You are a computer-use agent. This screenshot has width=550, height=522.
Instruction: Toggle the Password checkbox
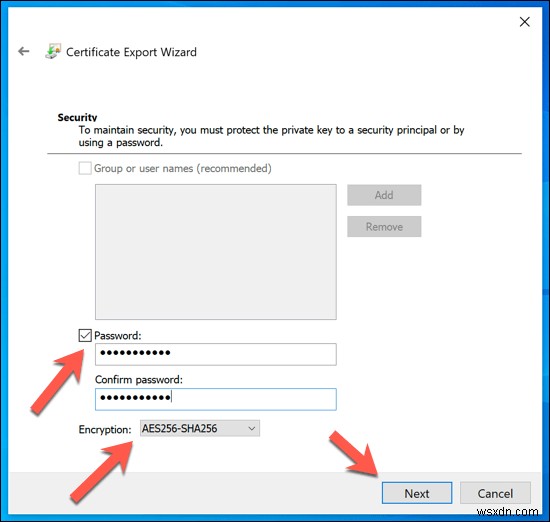click(85, 335)
